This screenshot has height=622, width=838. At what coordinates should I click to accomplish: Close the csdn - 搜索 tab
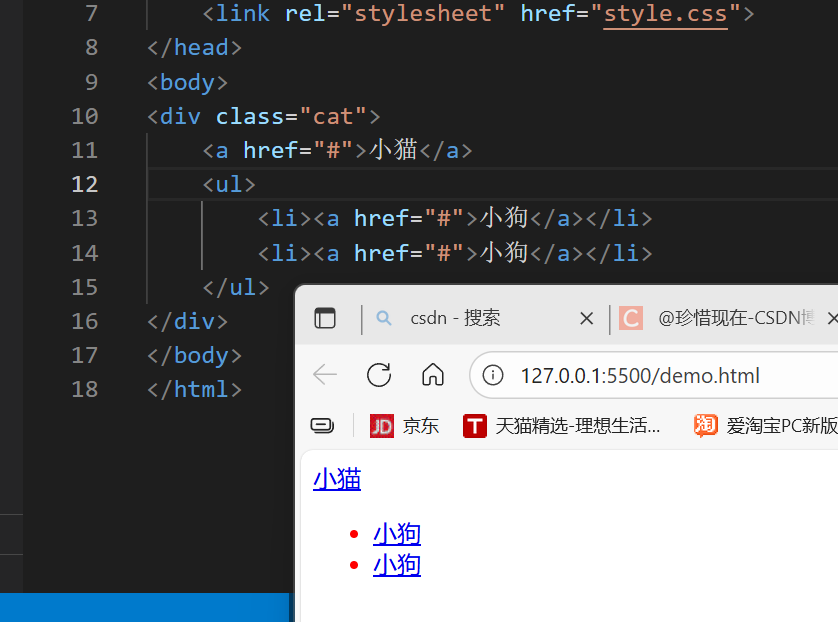point(586,318)
